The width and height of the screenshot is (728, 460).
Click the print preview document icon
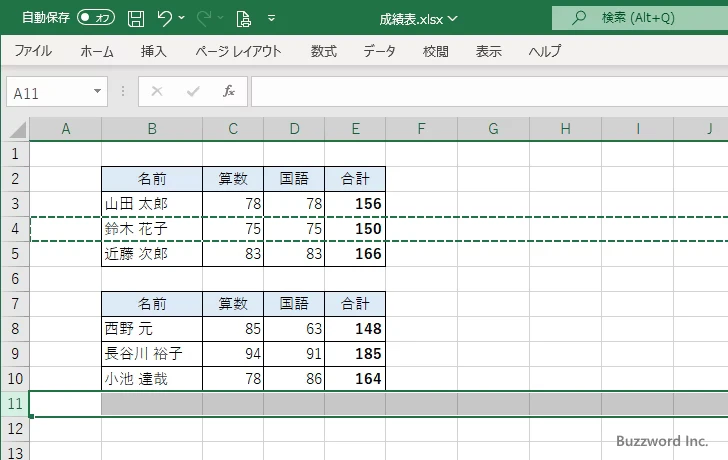coord(243,19)
